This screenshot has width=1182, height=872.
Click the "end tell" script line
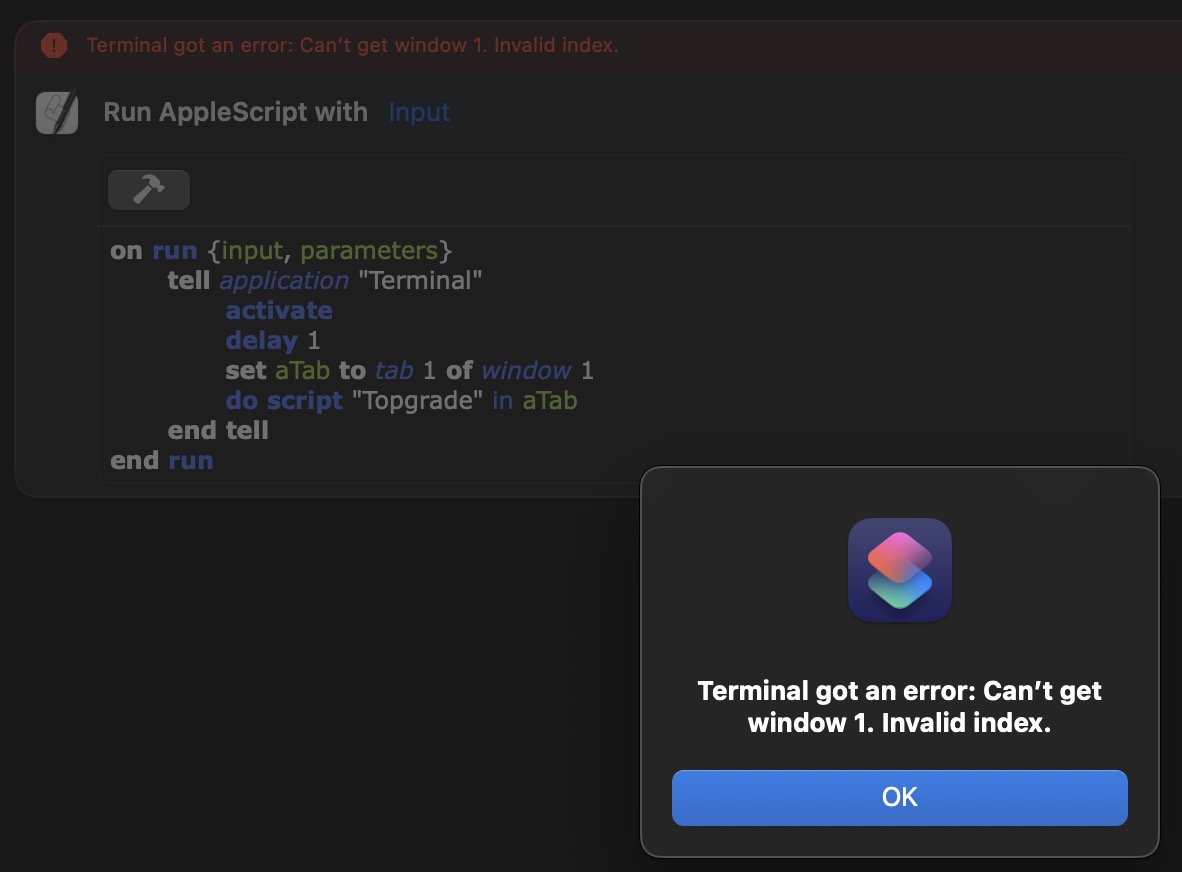(x=218, y=430)
